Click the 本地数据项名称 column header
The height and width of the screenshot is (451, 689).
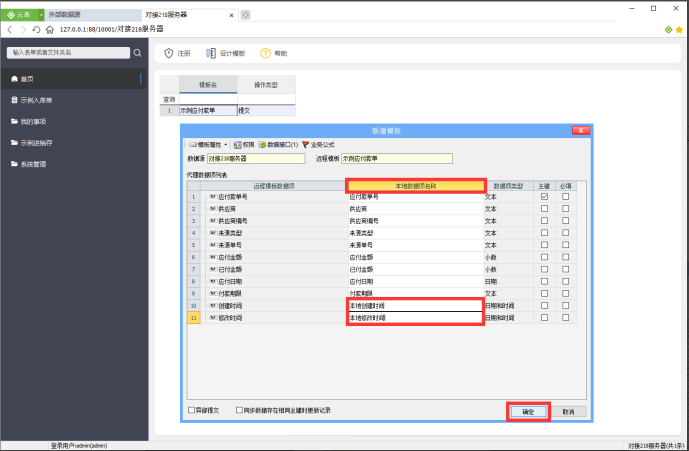point(416,186)
